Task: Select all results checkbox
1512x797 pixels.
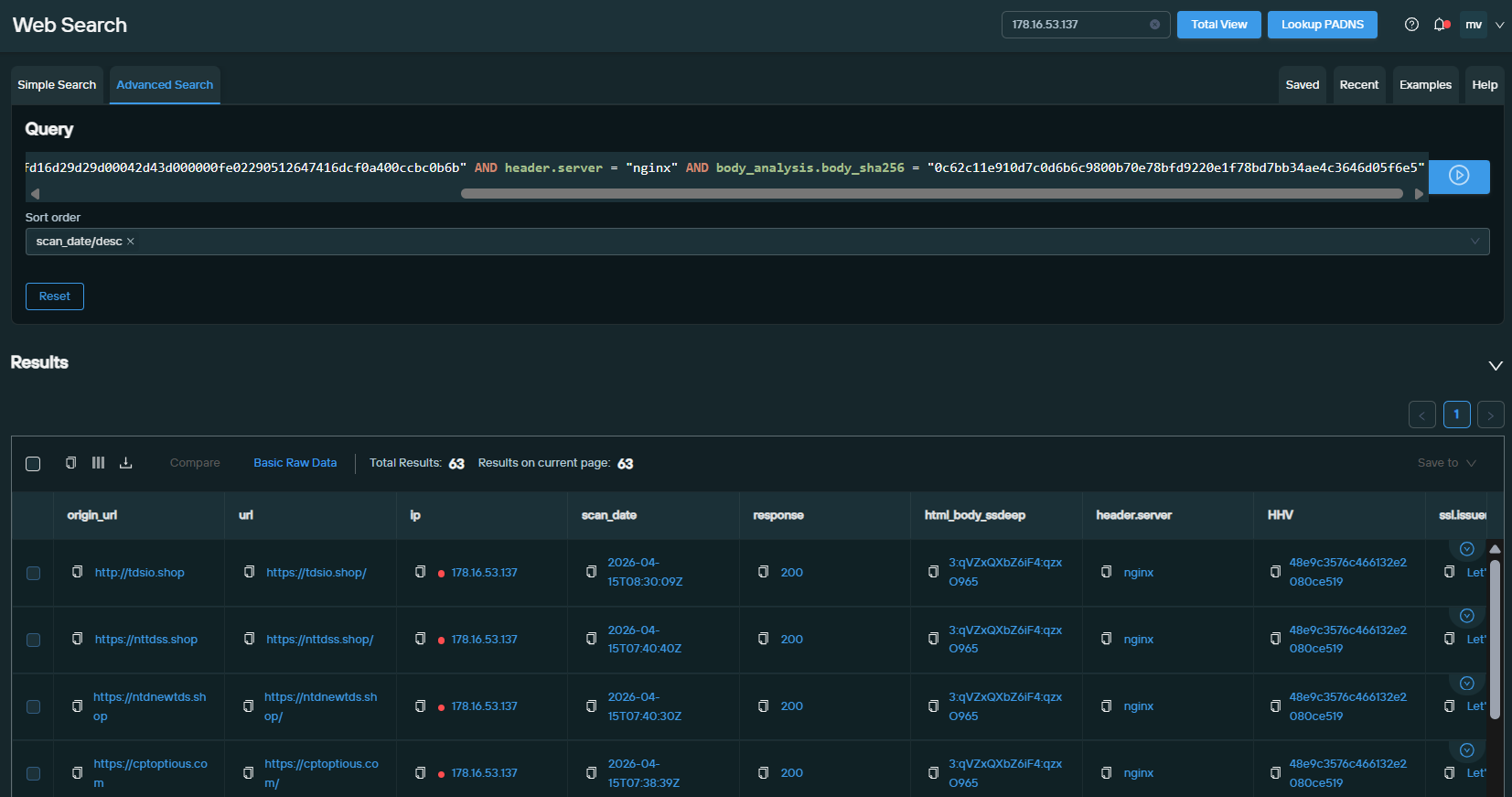Action: point(33,464)
